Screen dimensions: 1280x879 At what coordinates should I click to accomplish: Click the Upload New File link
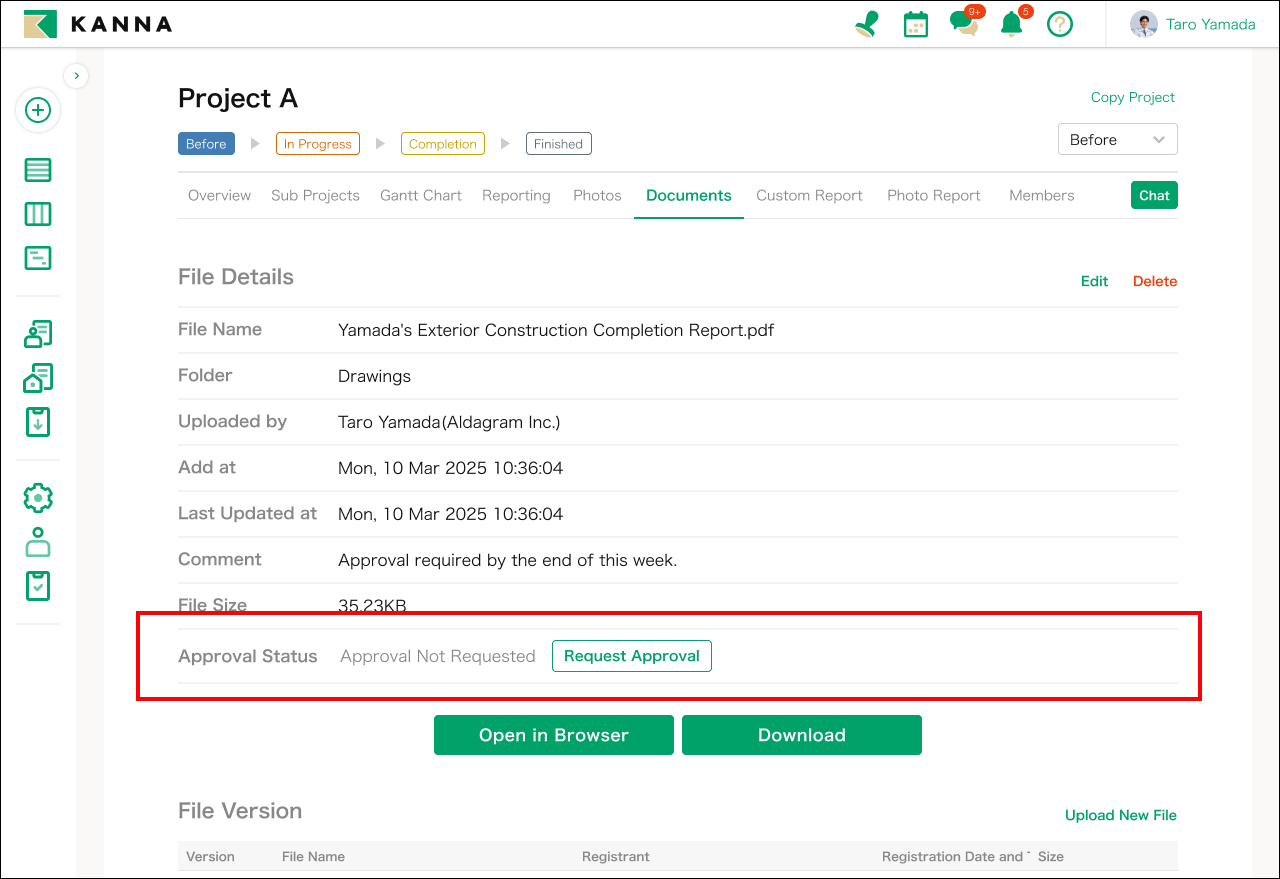click(x=1120, y=815)
